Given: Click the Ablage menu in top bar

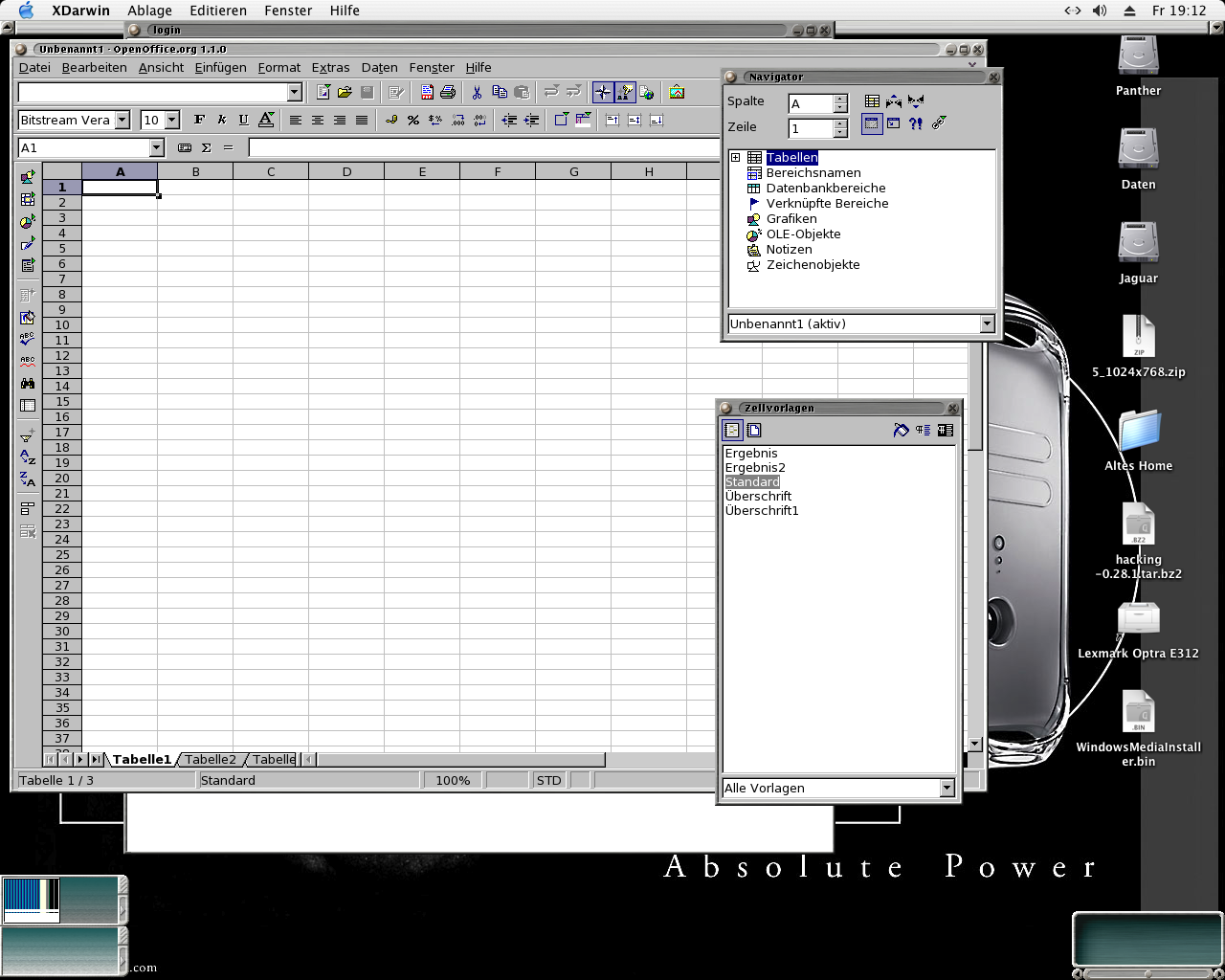Looking at the screenshot, I should pos(150,11).
